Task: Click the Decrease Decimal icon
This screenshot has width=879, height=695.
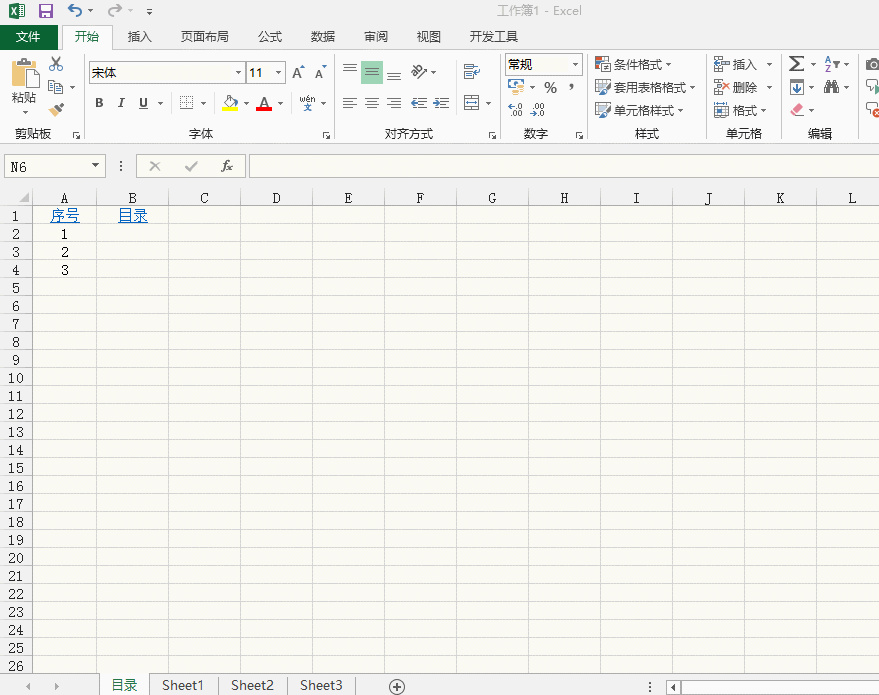Action: pos(537,109)
